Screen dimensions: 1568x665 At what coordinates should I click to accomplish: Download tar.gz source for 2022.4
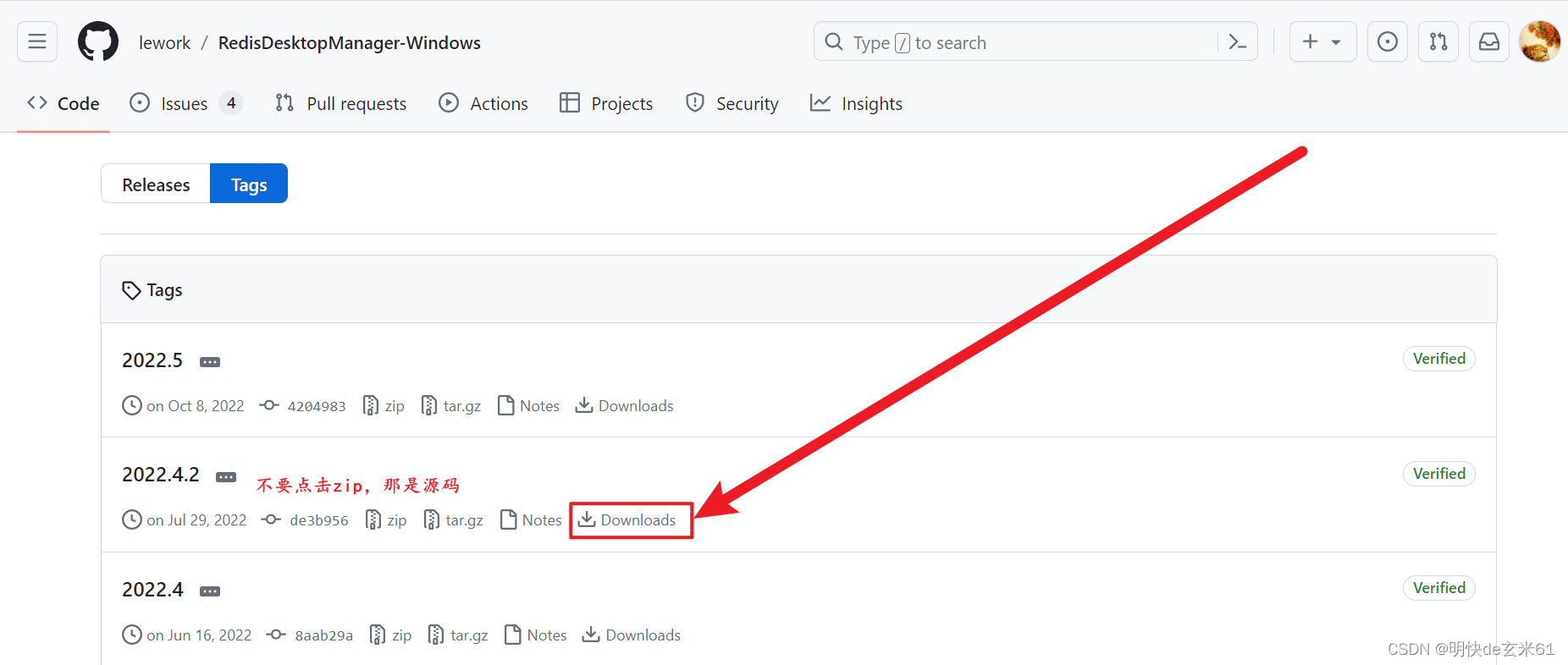pyautogui.click(x=459, y=635)
